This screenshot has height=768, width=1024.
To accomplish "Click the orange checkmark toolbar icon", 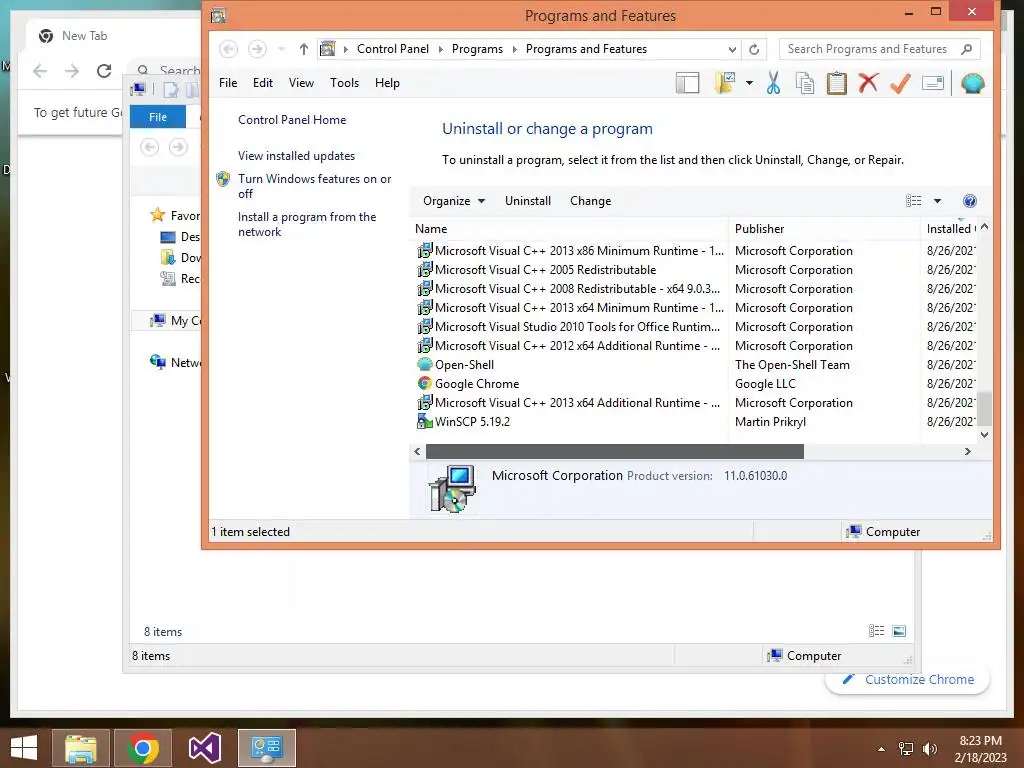I will tap(900, 83).
